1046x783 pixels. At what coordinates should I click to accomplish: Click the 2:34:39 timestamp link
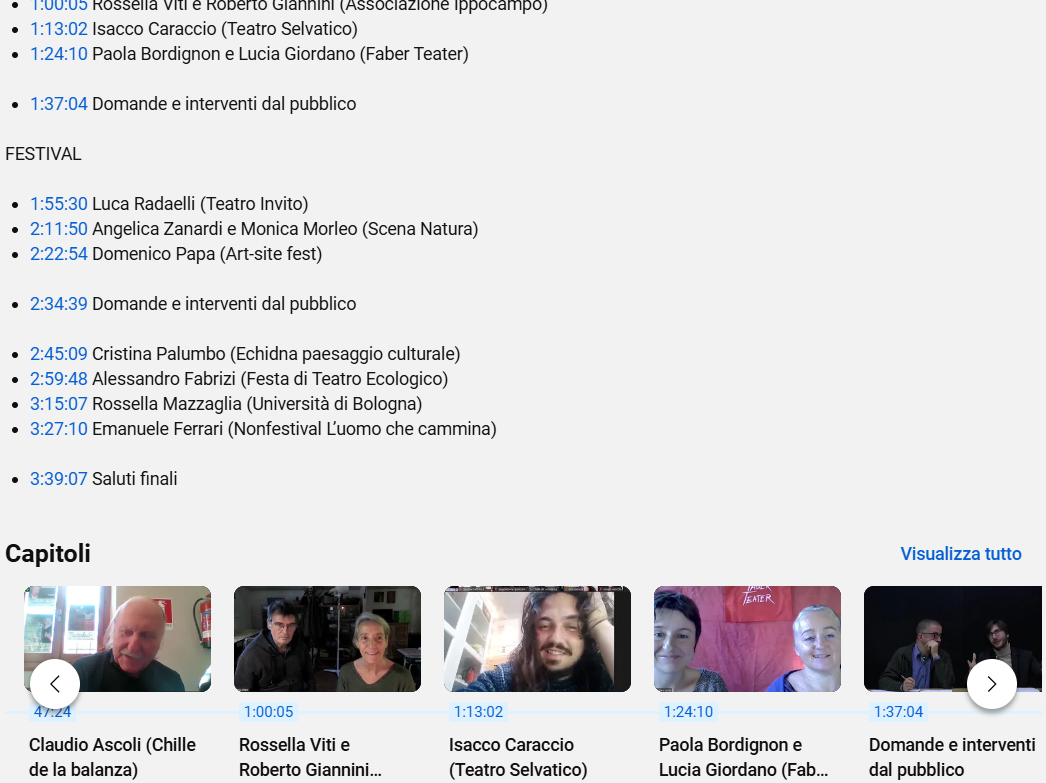click(59, 304)
